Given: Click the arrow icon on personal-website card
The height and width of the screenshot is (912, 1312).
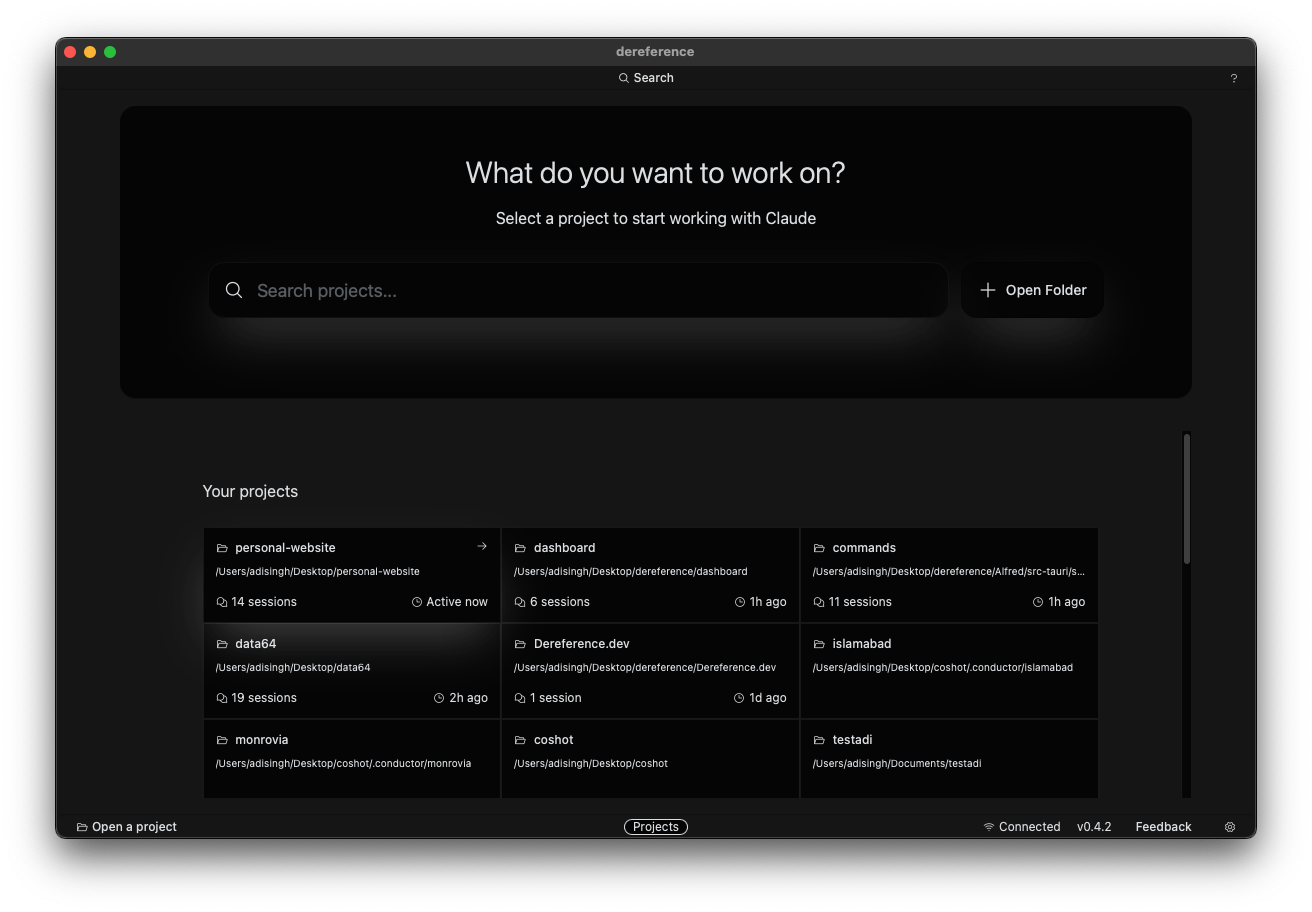Looking at the screenshot, I should click(x=482, y=546).
